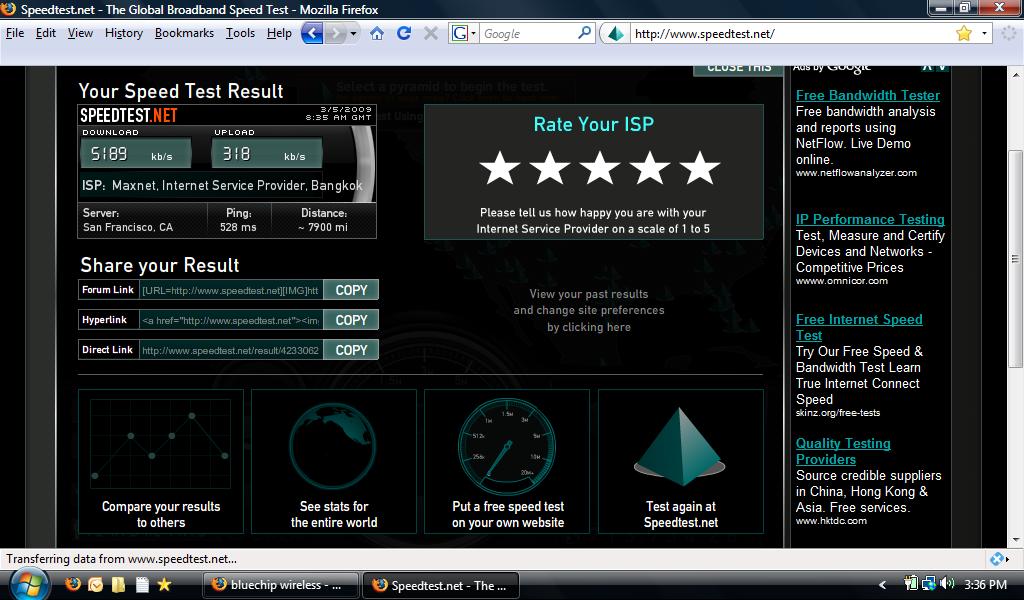Rate ISP four stars

tap(650, 168)
